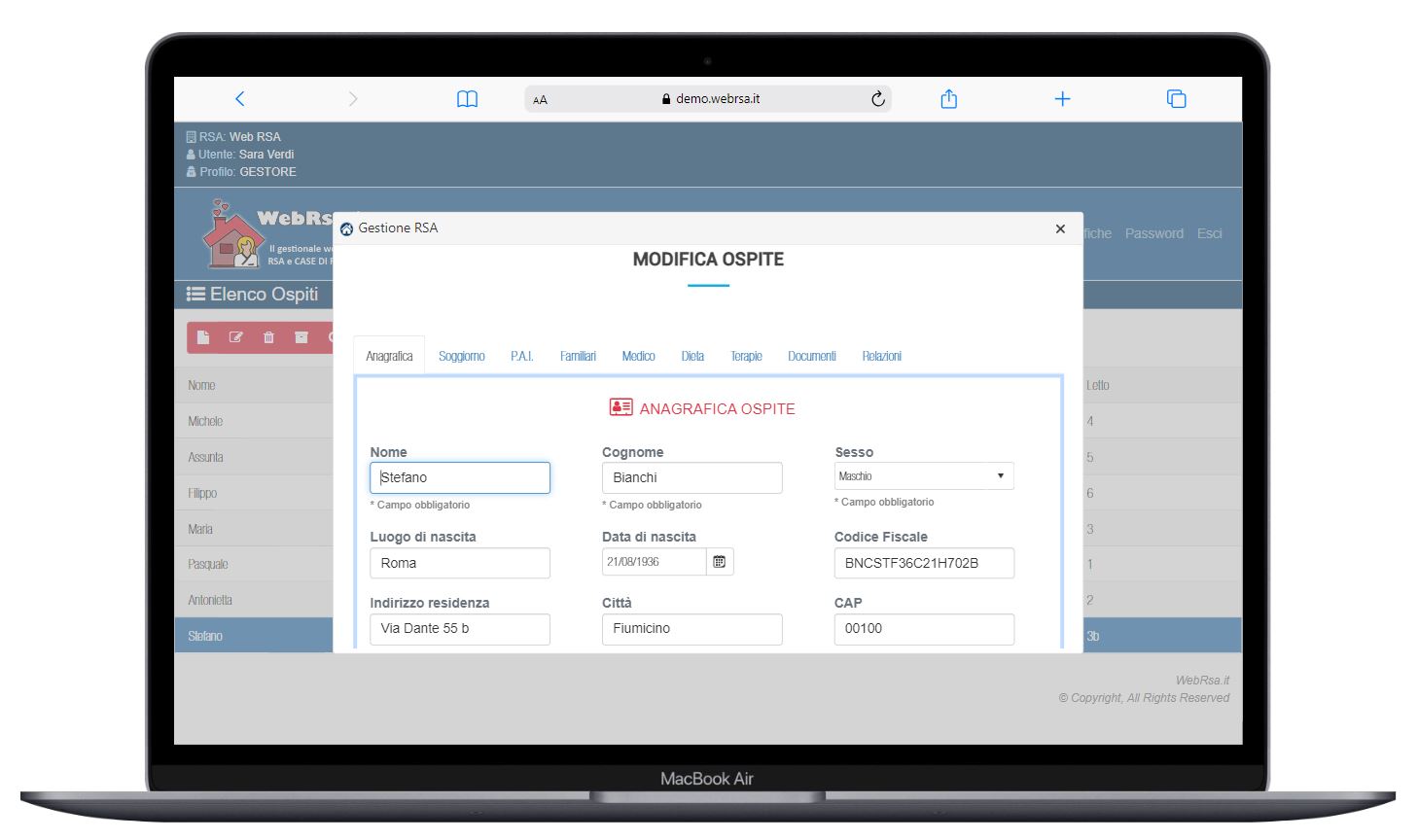Expand the Sesso dropdown
This screenshot has height=840, width=1418.
click(x=923, y=476)
